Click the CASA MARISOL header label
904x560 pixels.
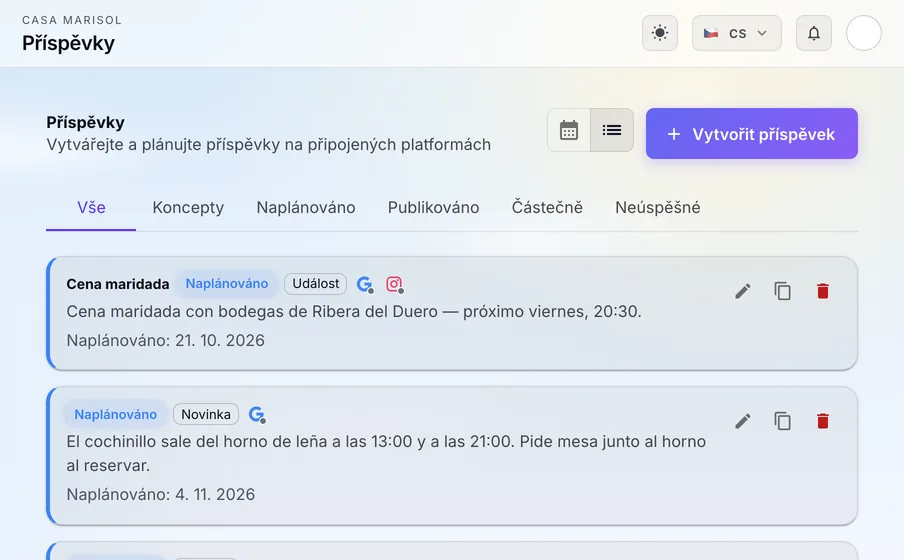click(x=72, y=20)
